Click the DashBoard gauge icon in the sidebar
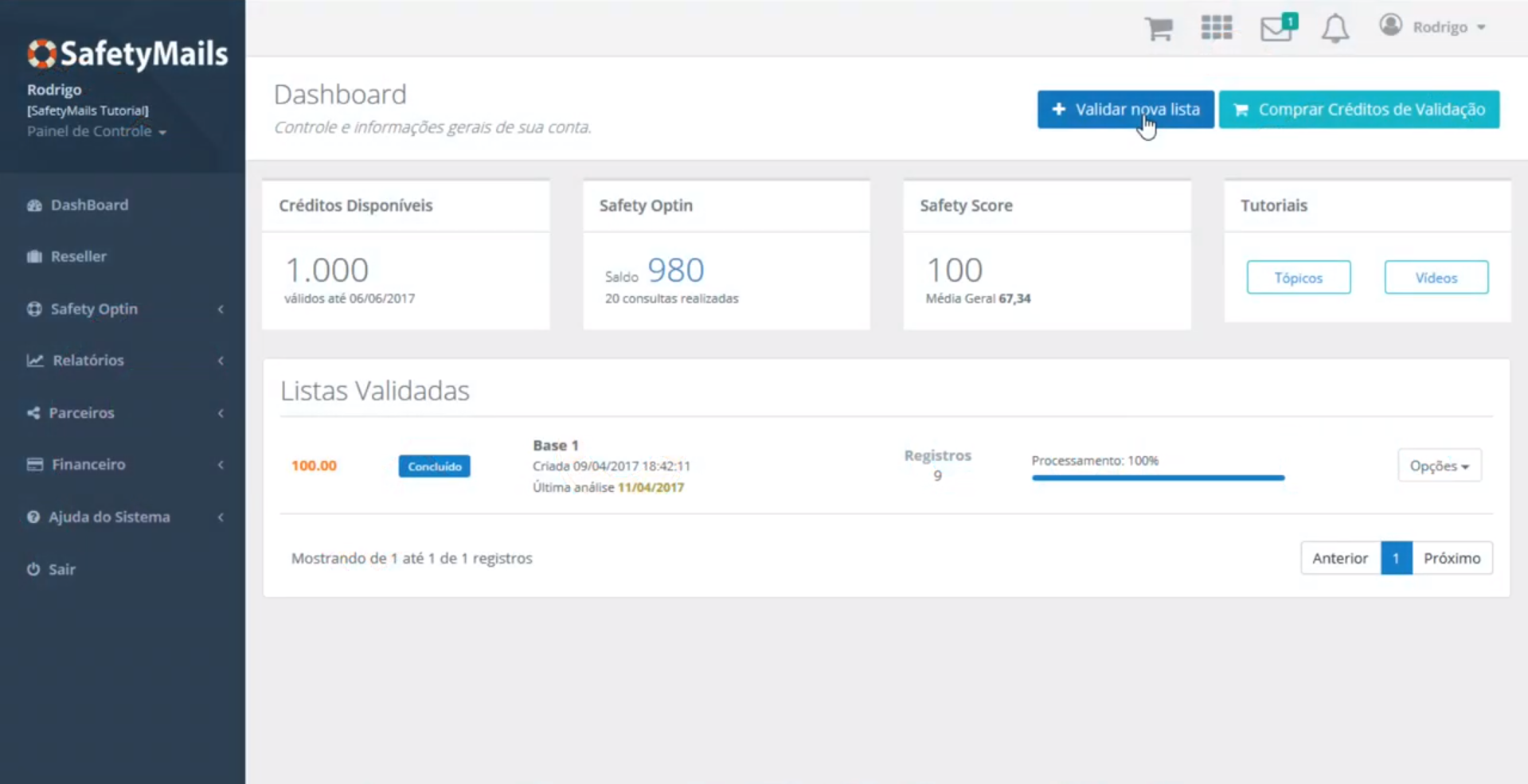This screenshot has width=1528, height=784. [34, 205]
